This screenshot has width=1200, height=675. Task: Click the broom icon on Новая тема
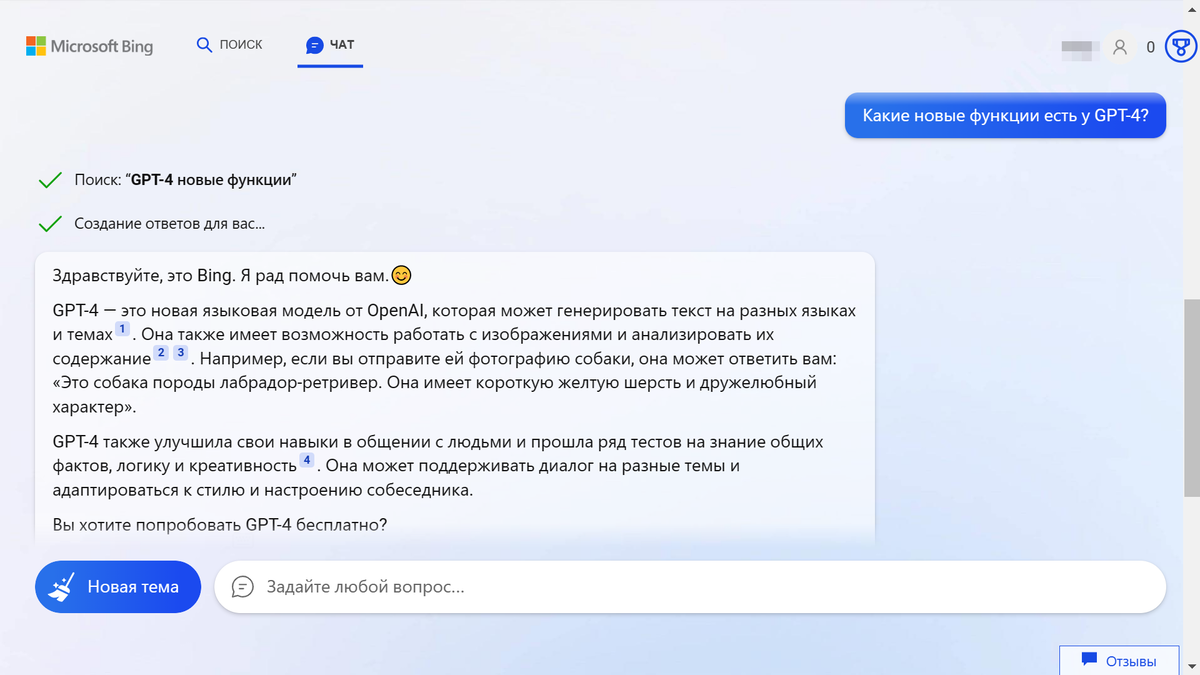[62, 586]
